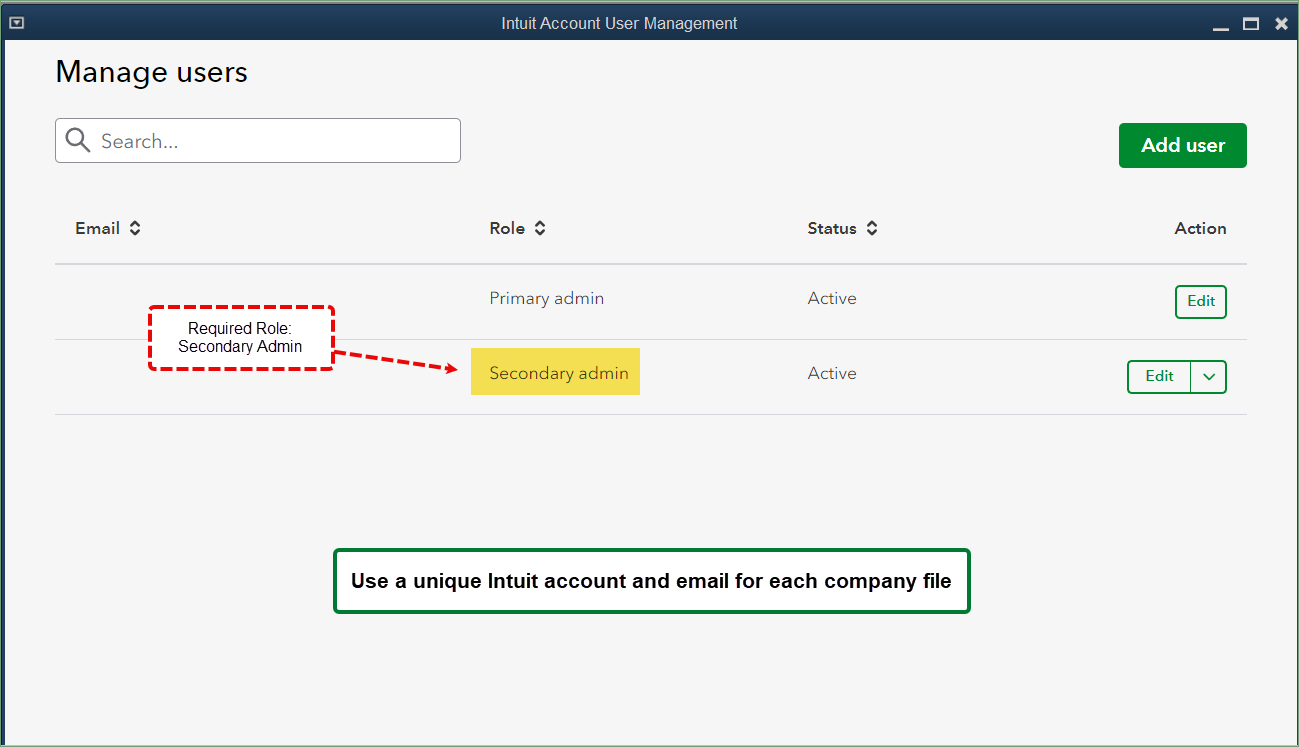Sort by Role column arrows

(540, 228)
